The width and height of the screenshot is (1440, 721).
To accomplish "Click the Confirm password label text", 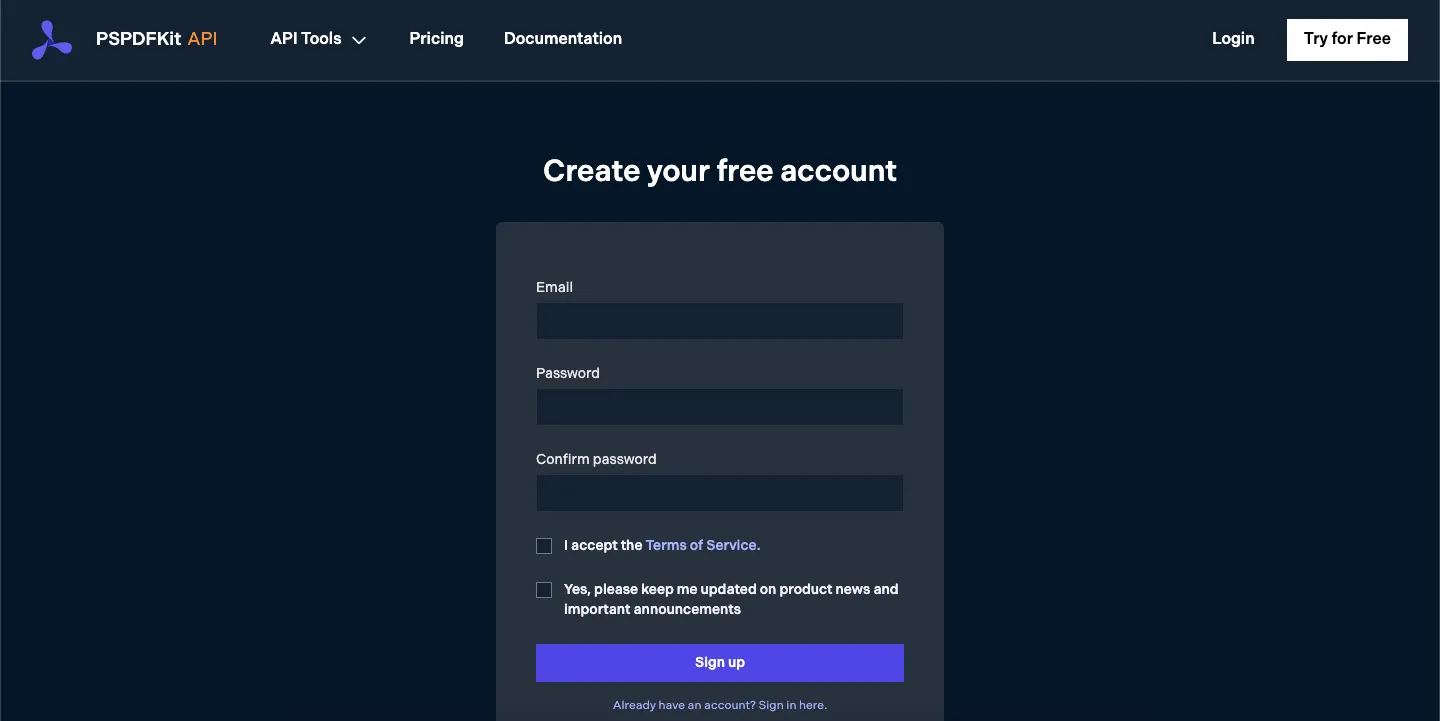I will (x=596, y=459).
